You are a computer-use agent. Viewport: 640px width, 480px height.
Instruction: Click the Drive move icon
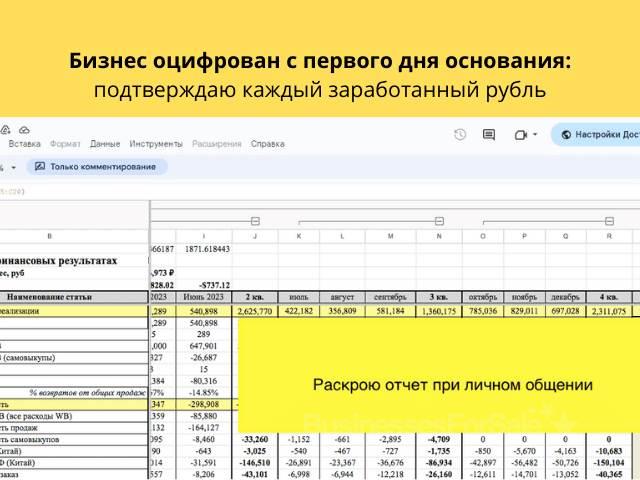click(x=5, y=130)
